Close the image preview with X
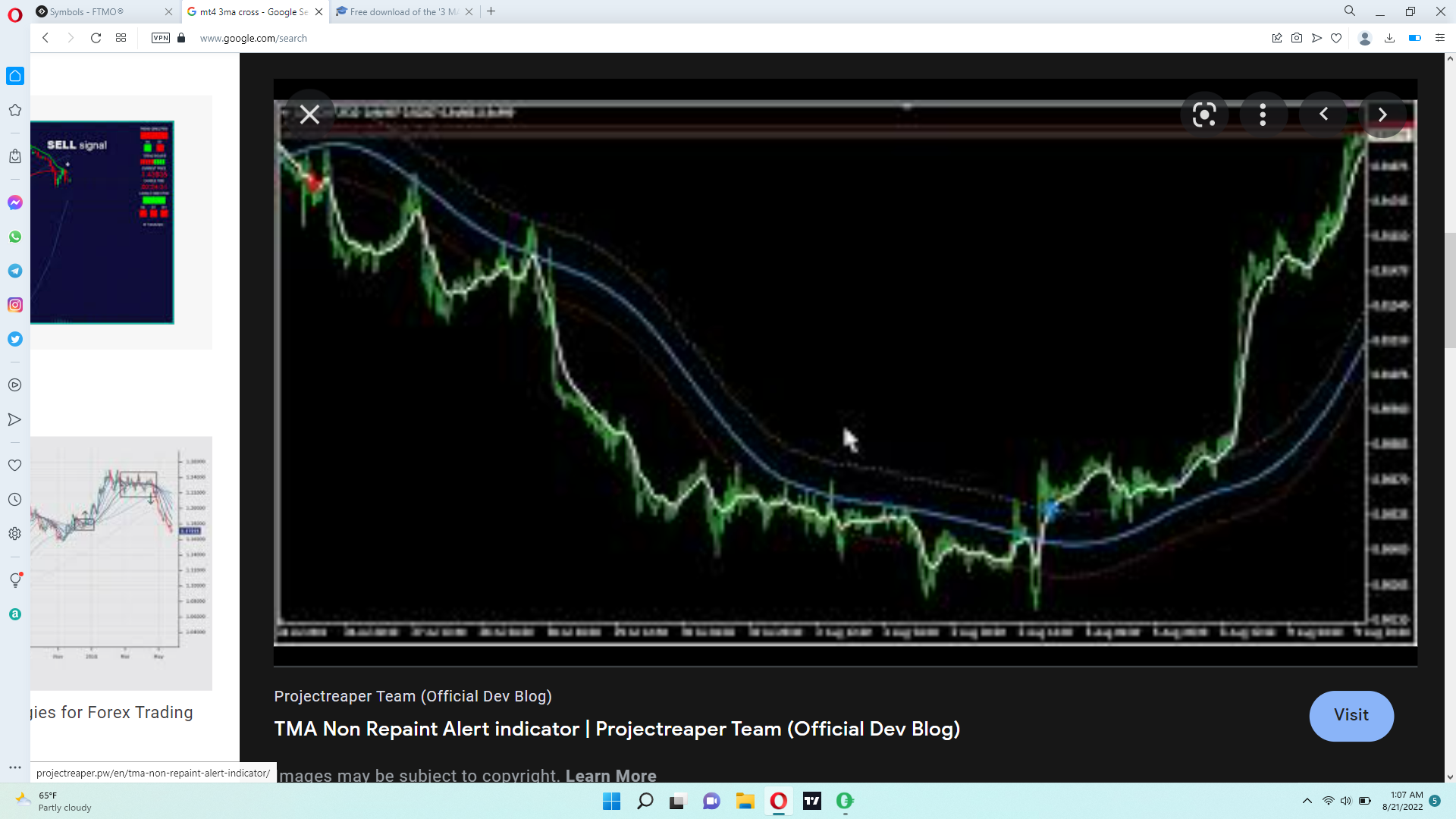 [x=309, y=115]
